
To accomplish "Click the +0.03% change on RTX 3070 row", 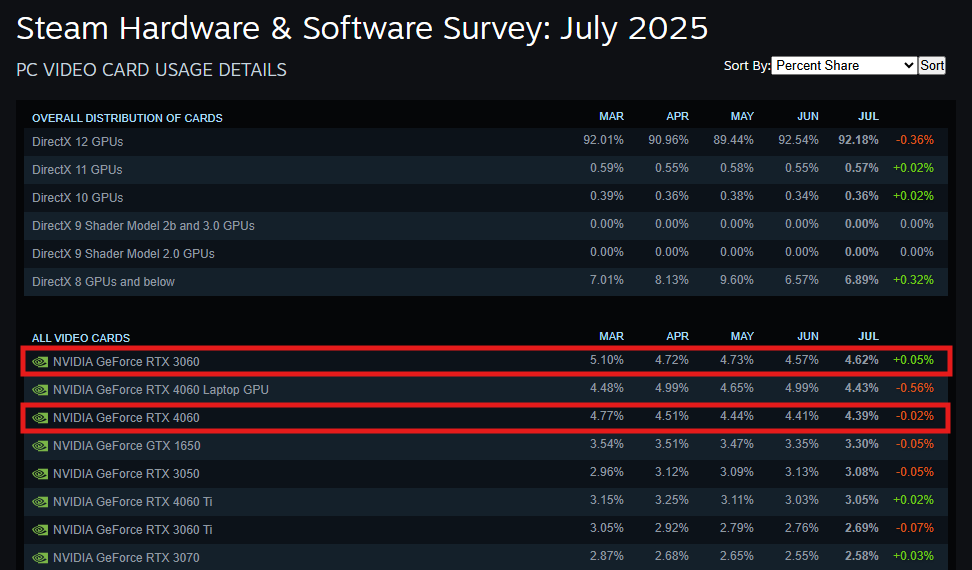I will point(913,556).
